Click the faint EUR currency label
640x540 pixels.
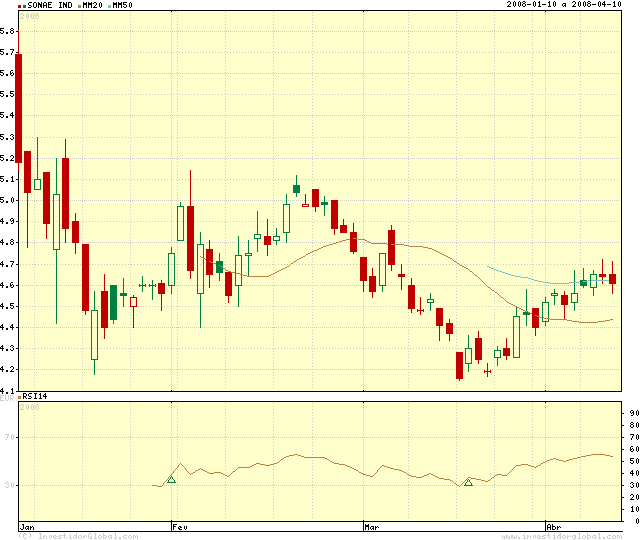[x=7, y=398]
